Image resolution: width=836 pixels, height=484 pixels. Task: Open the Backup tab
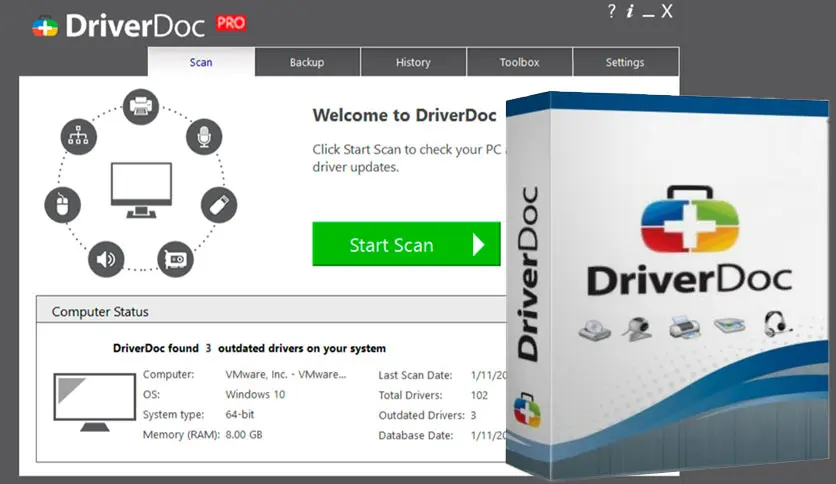[x=307, y=62]
